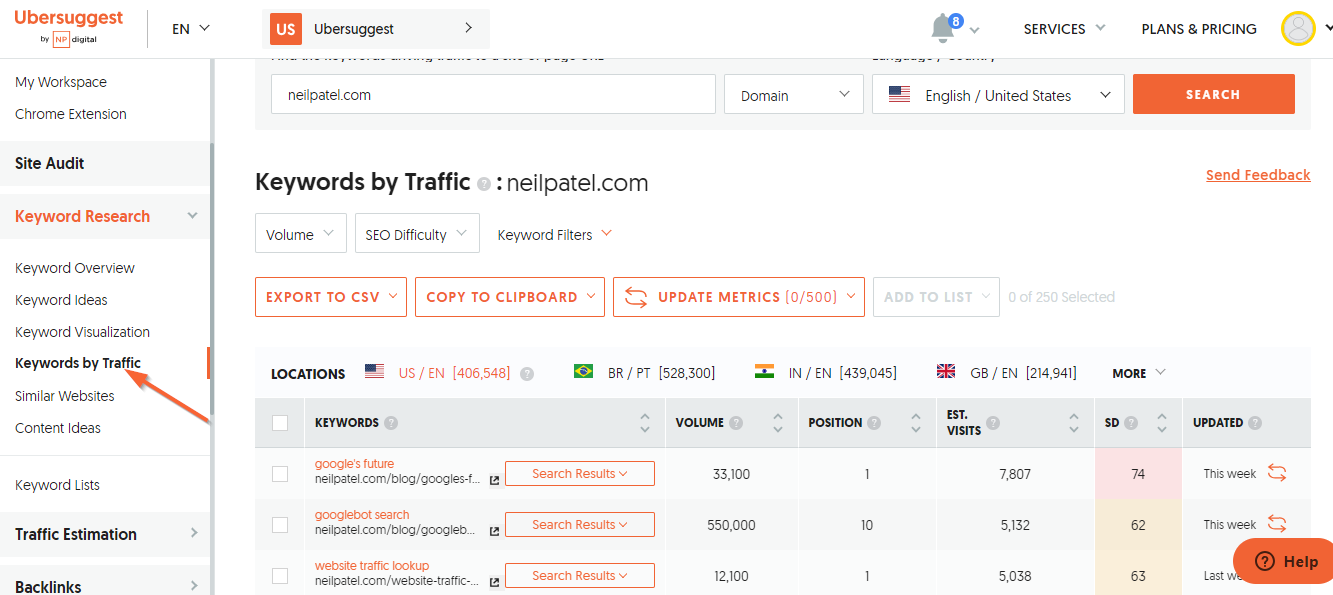The height and width of the screenshot is (595, 1333).
Task: Refresh metrics for google's future row
Action: click(x=1277, y=473)
